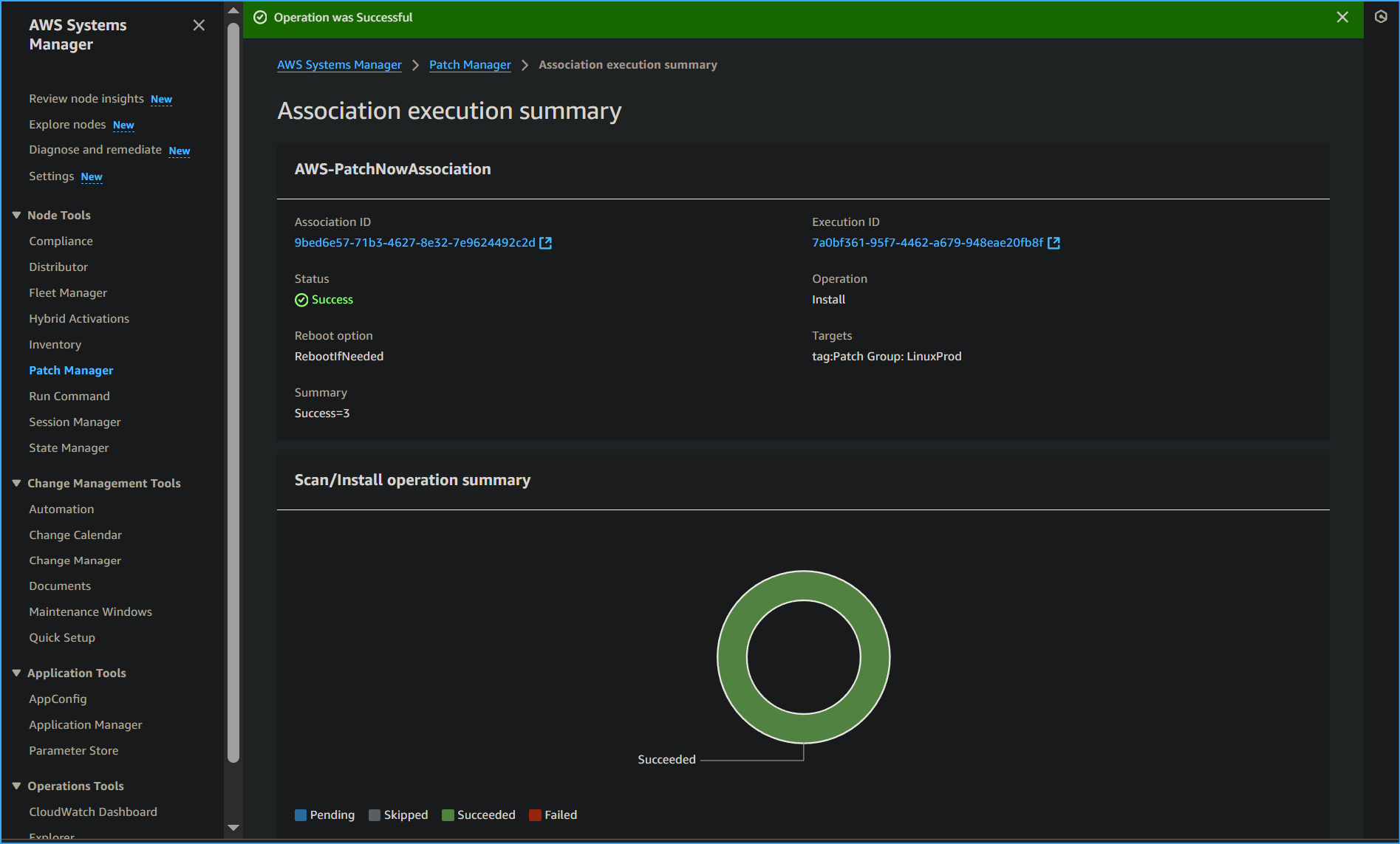The width and height of the screenshot is (1400, 844).
Task: Dismiss the Operation was Successful banner
Action: click(1342, 17)
